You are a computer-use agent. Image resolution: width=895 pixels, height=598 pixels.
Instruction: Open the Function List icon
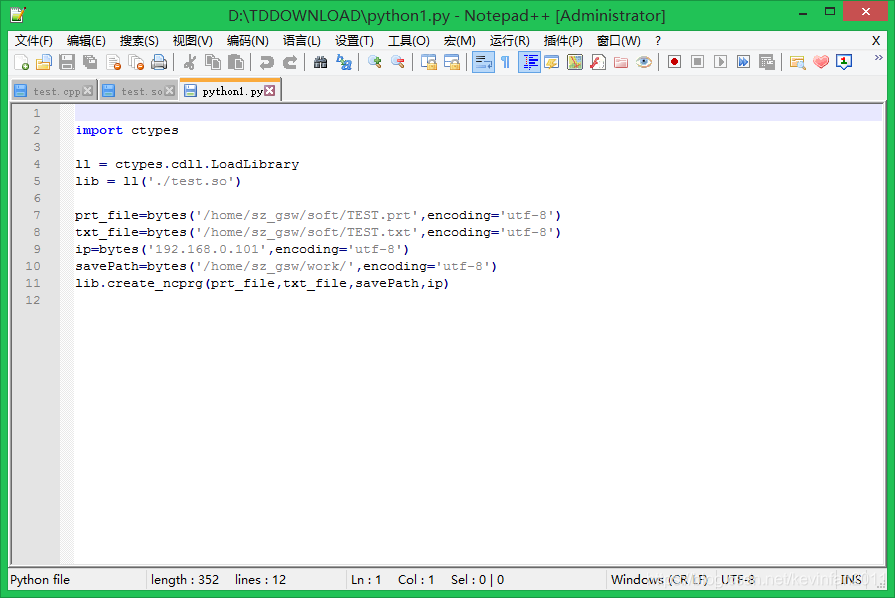598,62
